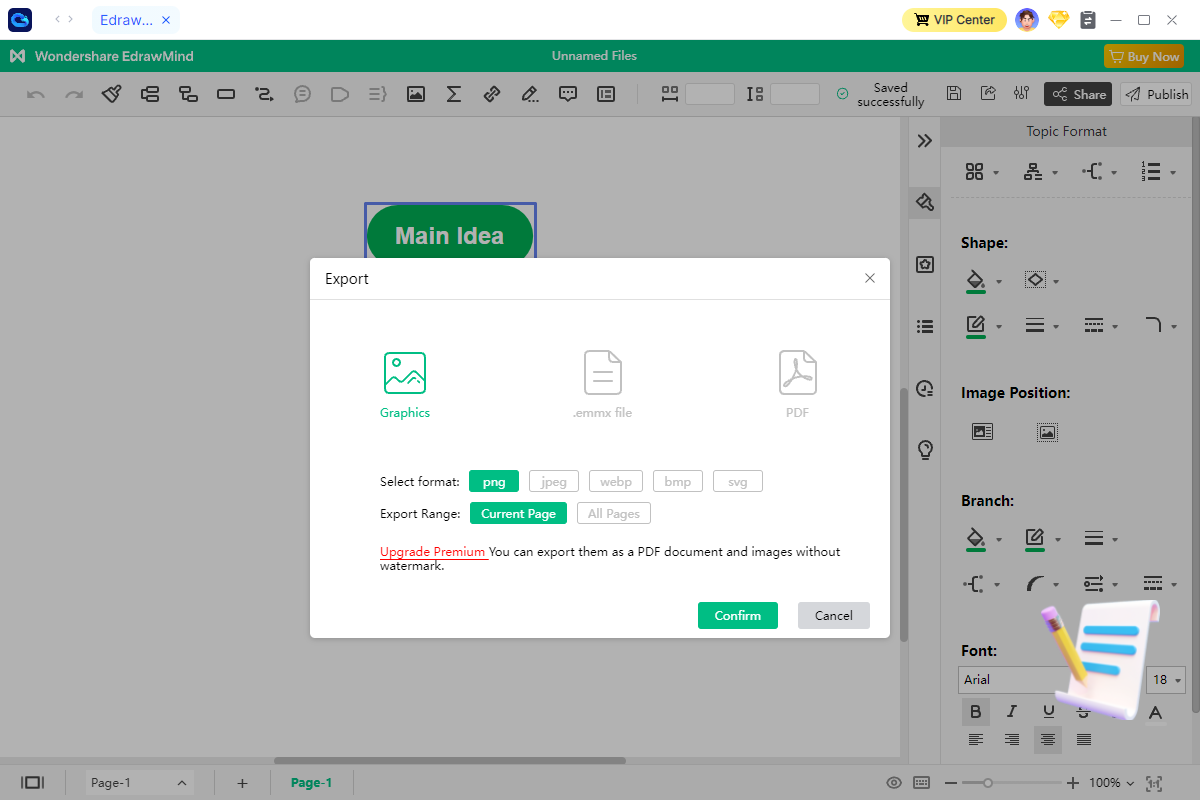Open the Formula insertion tool
This screenshot has width=1200, height=800.
(453, 93)
